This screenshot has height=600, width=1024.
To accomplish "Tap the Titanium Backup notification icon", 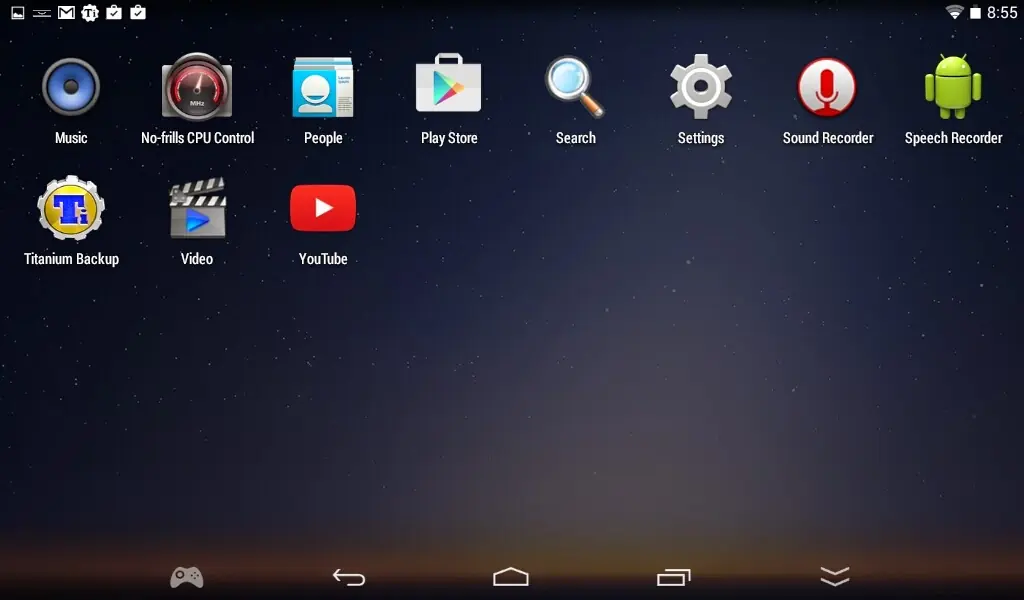I will [x=90, y=12].
